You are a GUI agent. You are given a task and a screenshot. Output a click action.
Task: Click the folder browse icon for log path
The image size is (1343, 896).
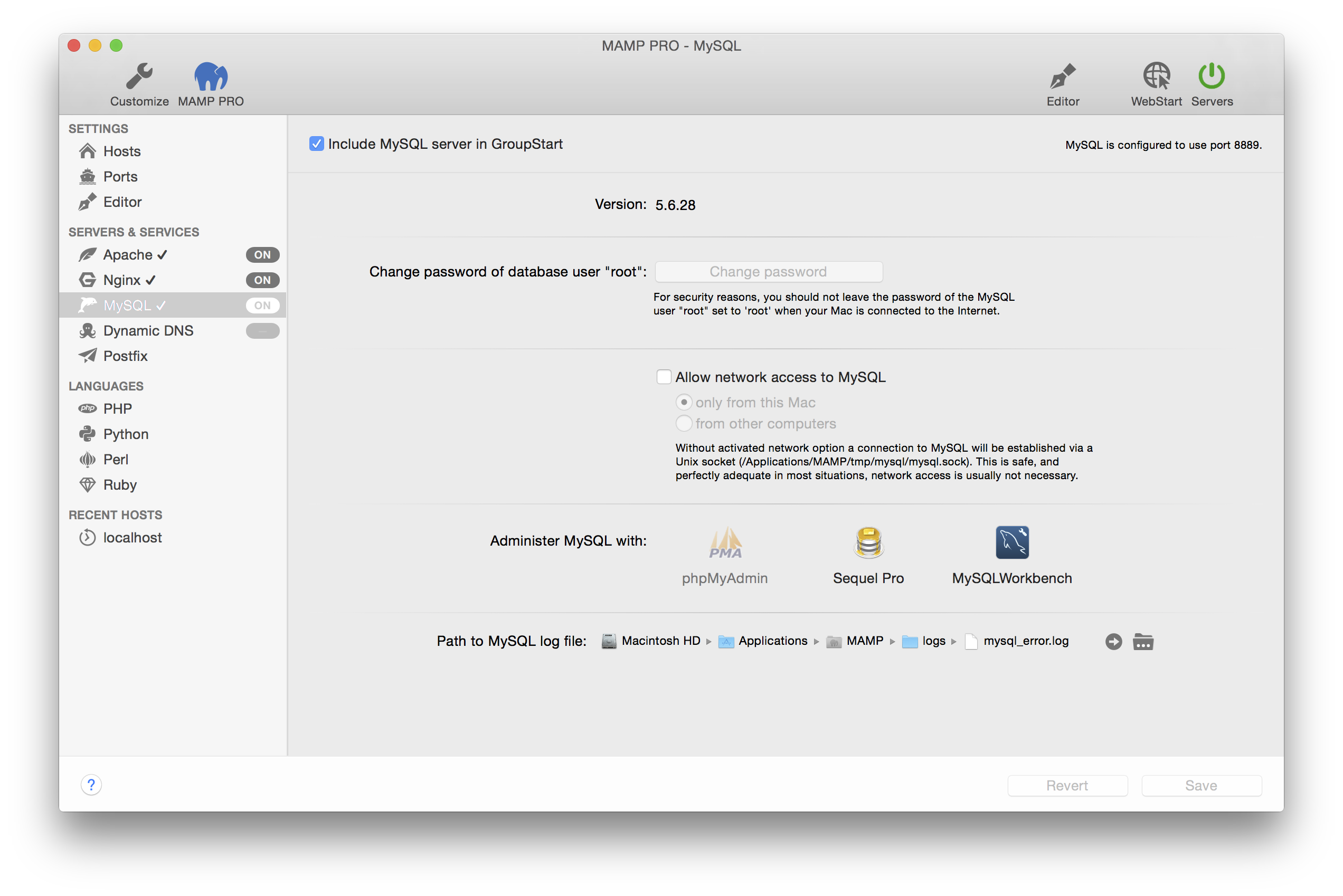click(1143, 642)
